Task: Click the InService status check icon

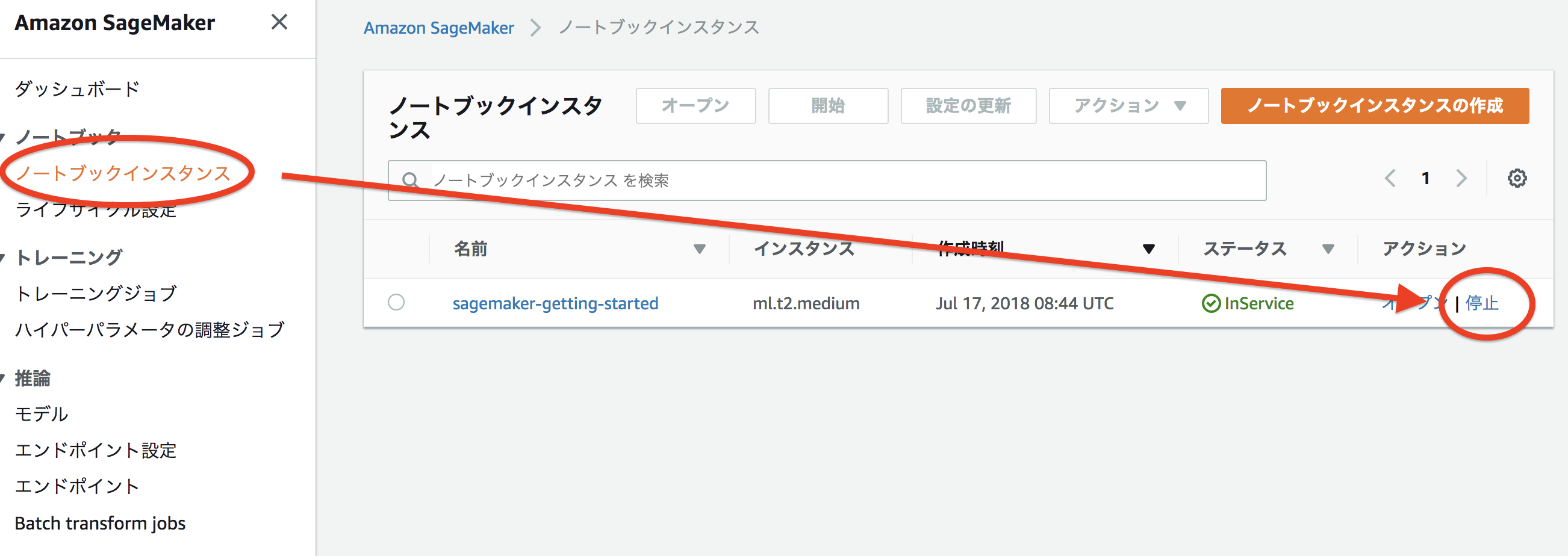Action: [1211, 303]
